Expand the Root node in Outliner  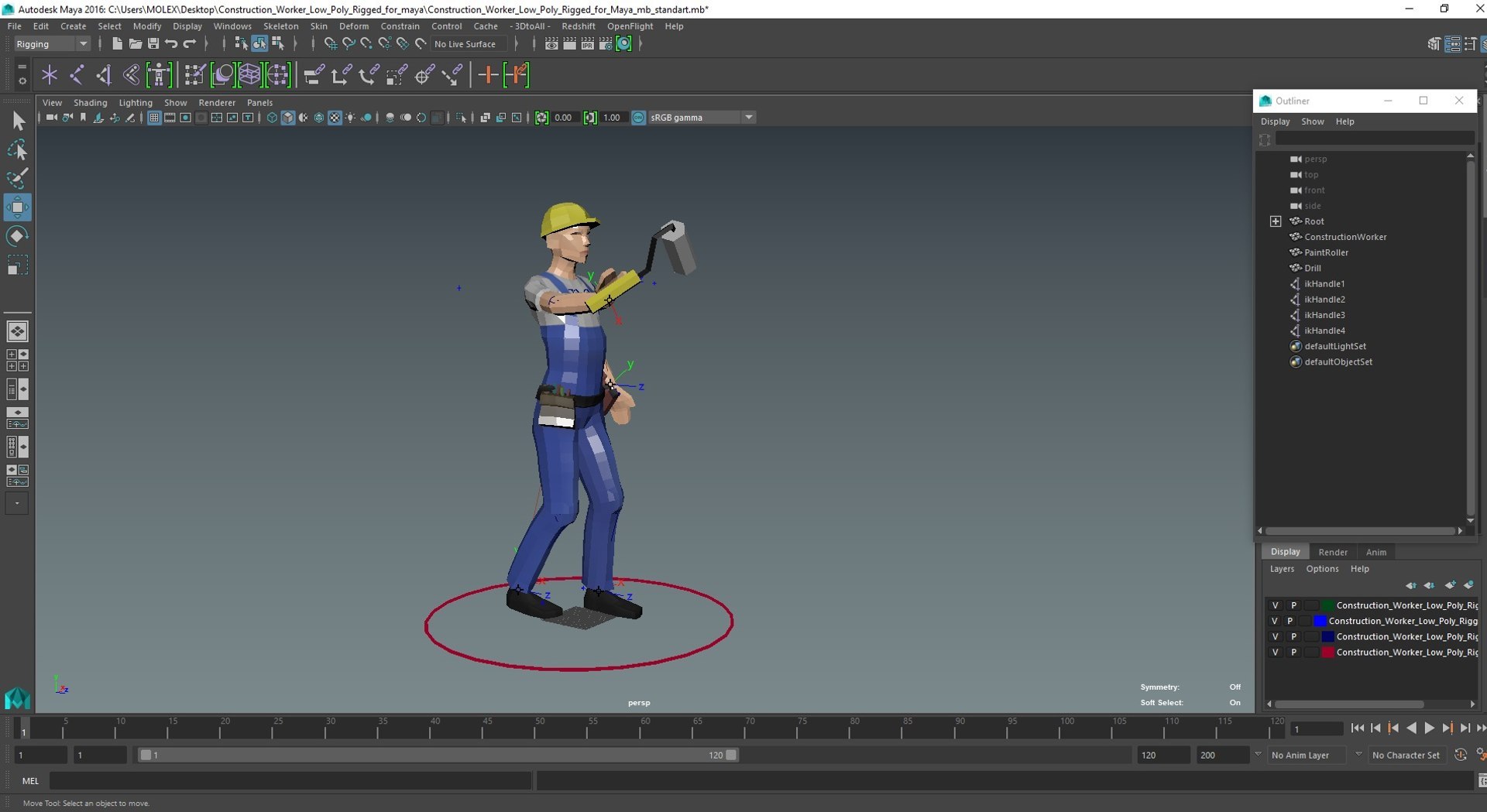[1276, 221]
